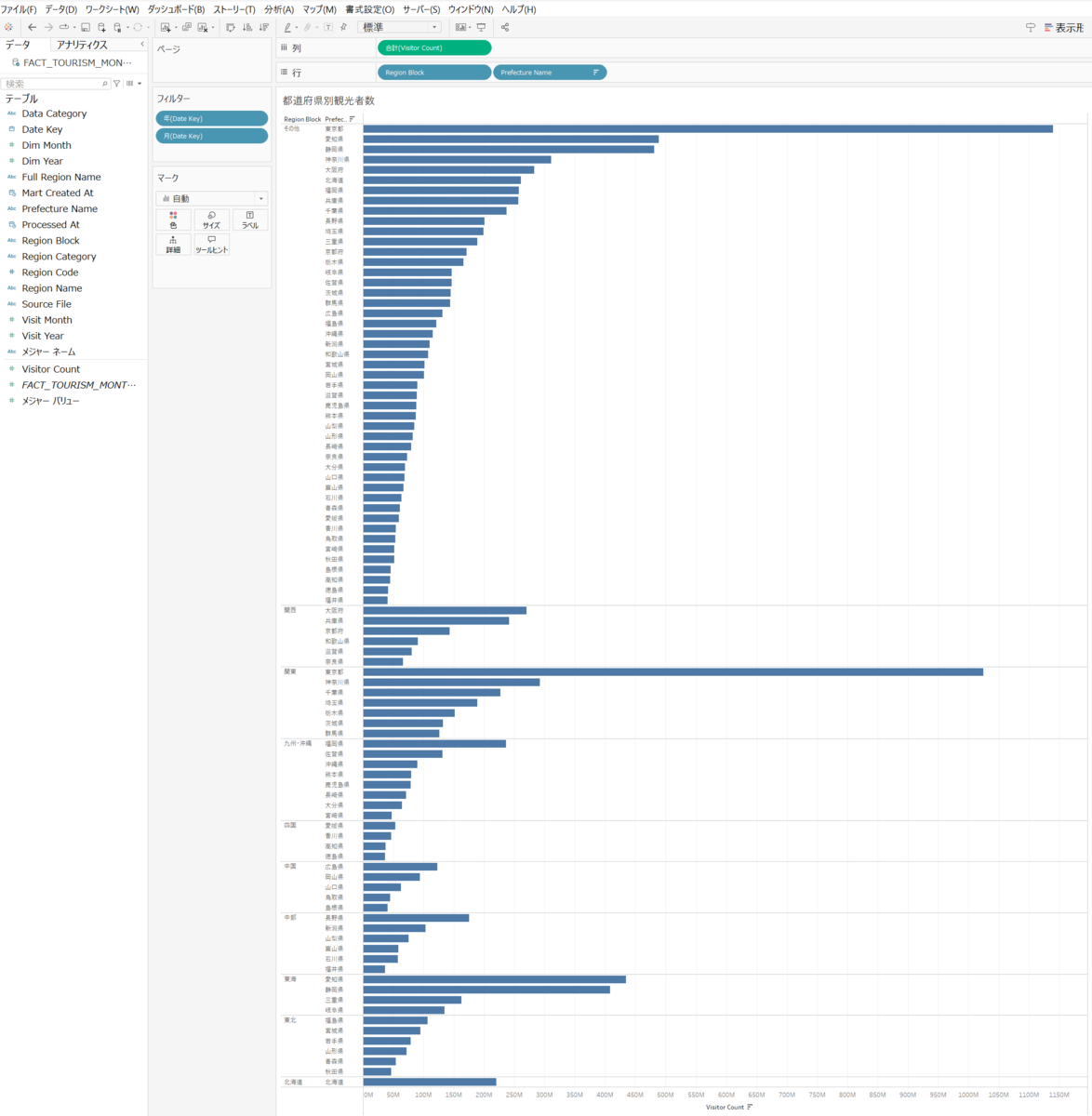This screenshot has width=1092, height=1116.
Task: Select the Region Block field
Action: coord(50,240)
